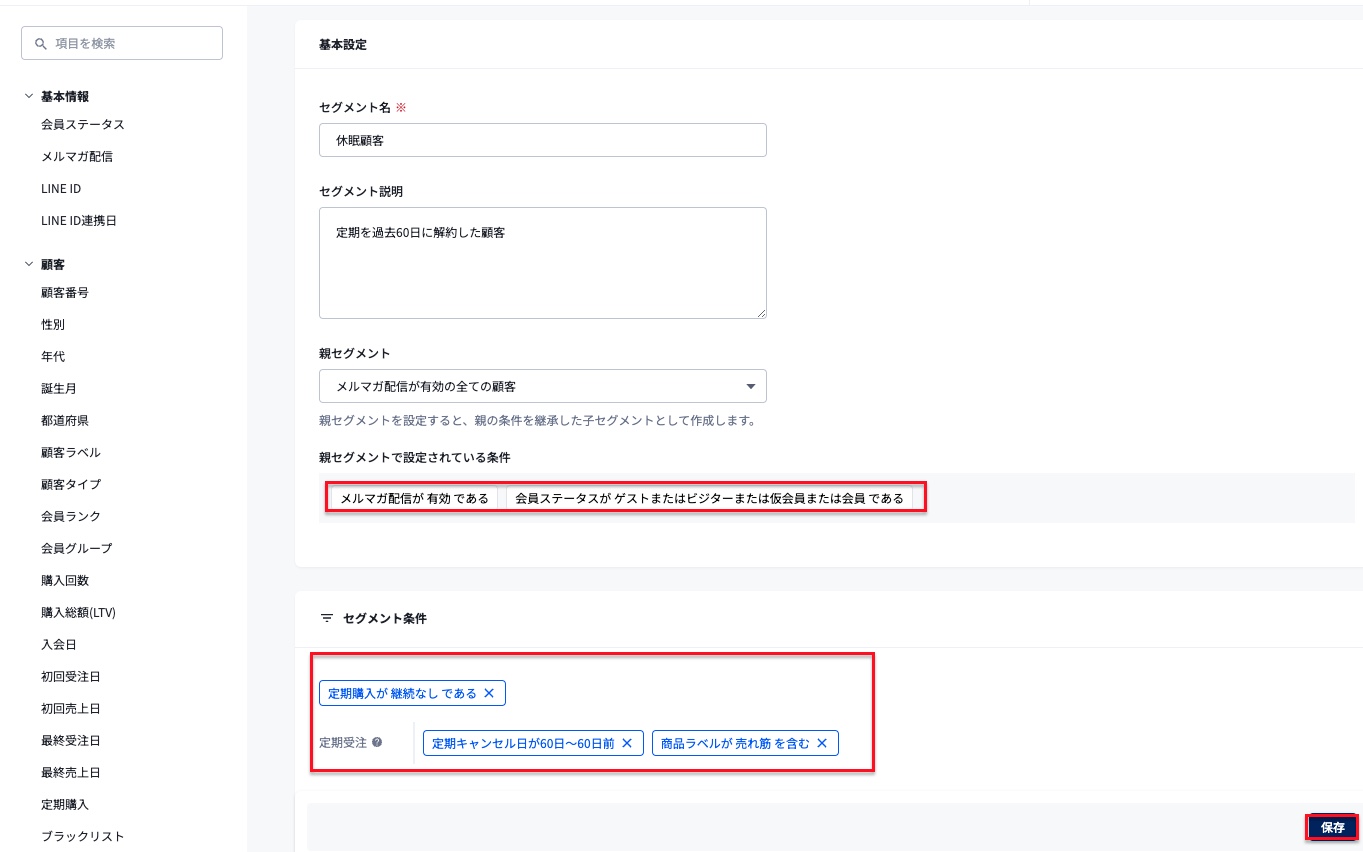Remove the 商品ラベルが売れ筋を含む condition chip
The width and height of the screenshot is (1363, 852).
[821, 743]
